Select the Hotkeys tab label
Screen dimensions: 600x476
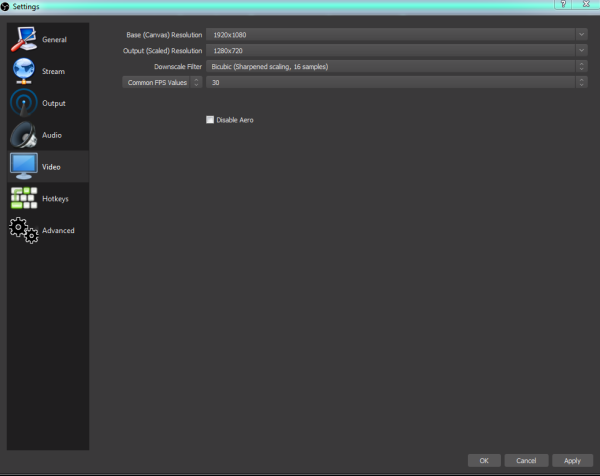coord(55,199)
